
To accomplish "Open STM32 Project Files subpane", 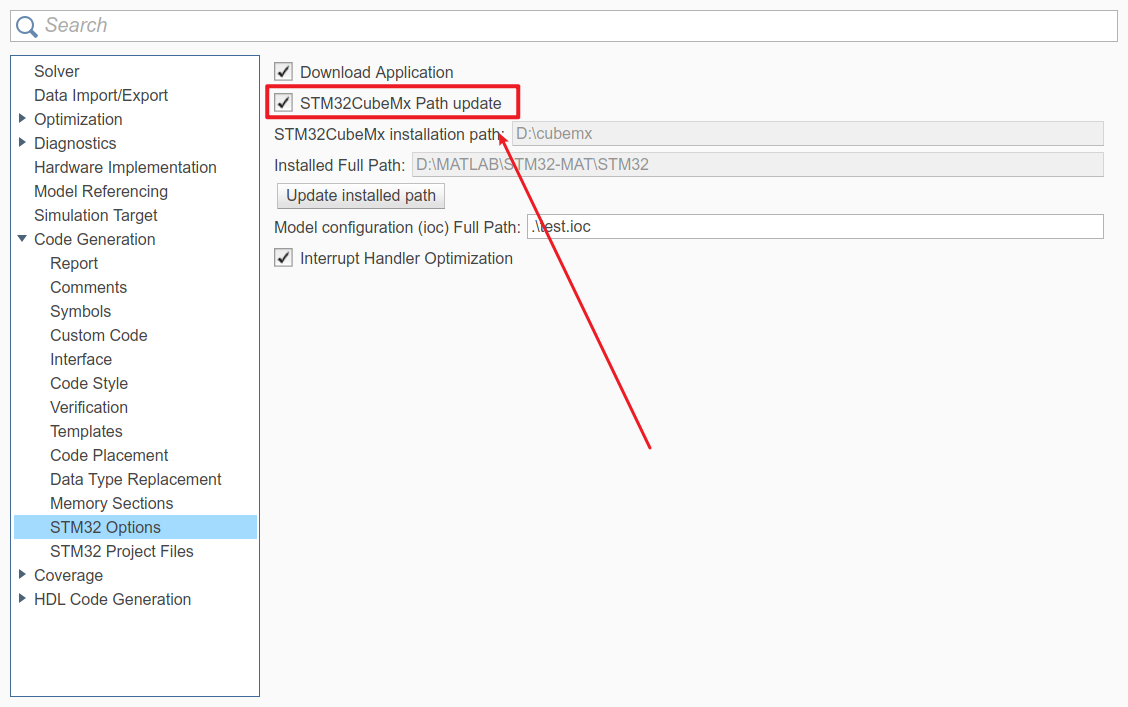I will [122, 552].
